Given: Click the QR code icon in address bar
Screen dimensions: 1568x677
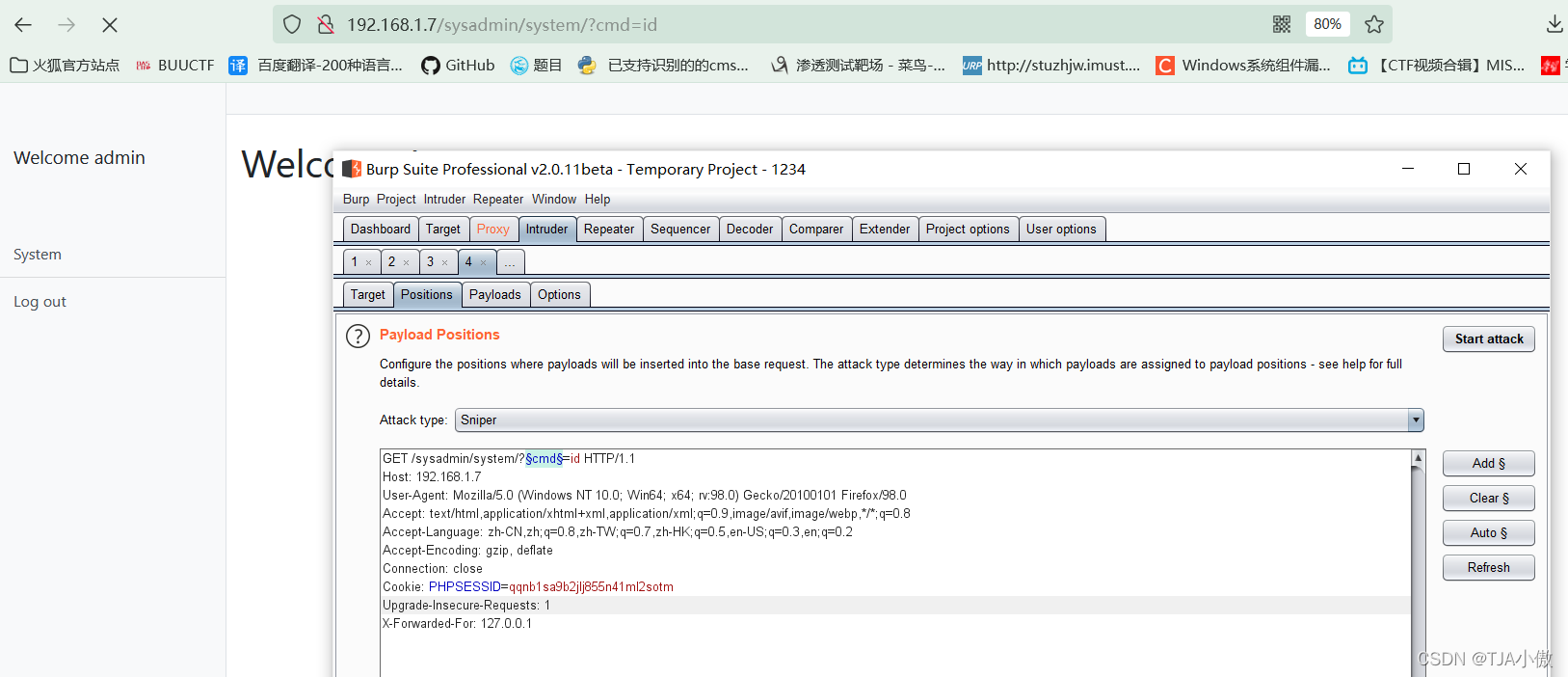Looking at the screenshot, I should [x=1282, y=24].
